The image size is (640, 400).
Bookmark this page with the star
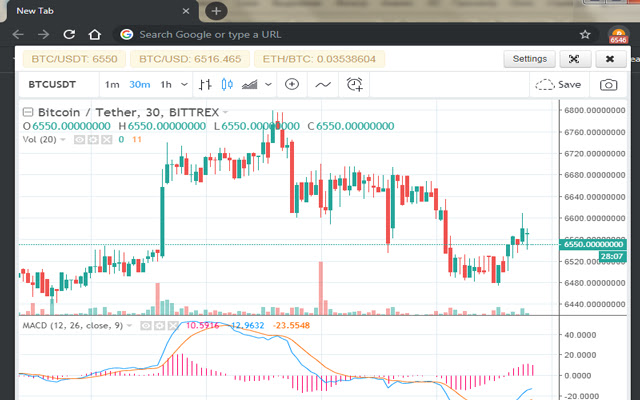[x=585, y=35]
